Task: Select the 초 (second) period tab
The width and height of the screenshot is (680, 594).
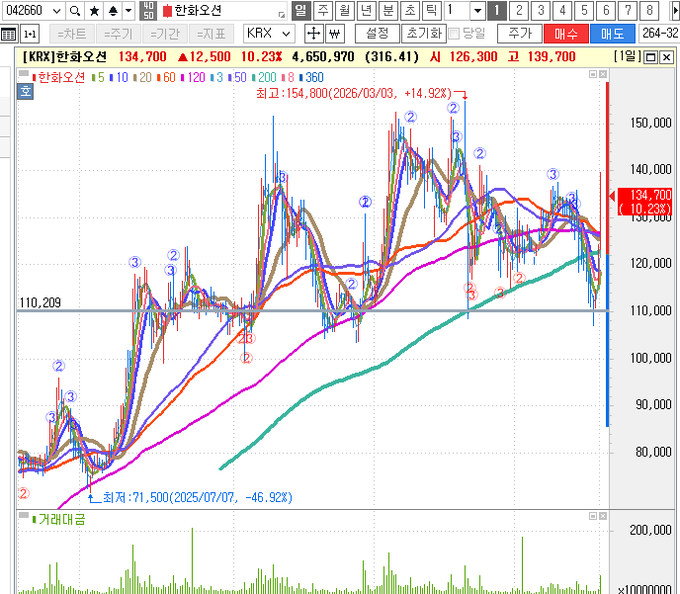Action: (x=409, y=10)
